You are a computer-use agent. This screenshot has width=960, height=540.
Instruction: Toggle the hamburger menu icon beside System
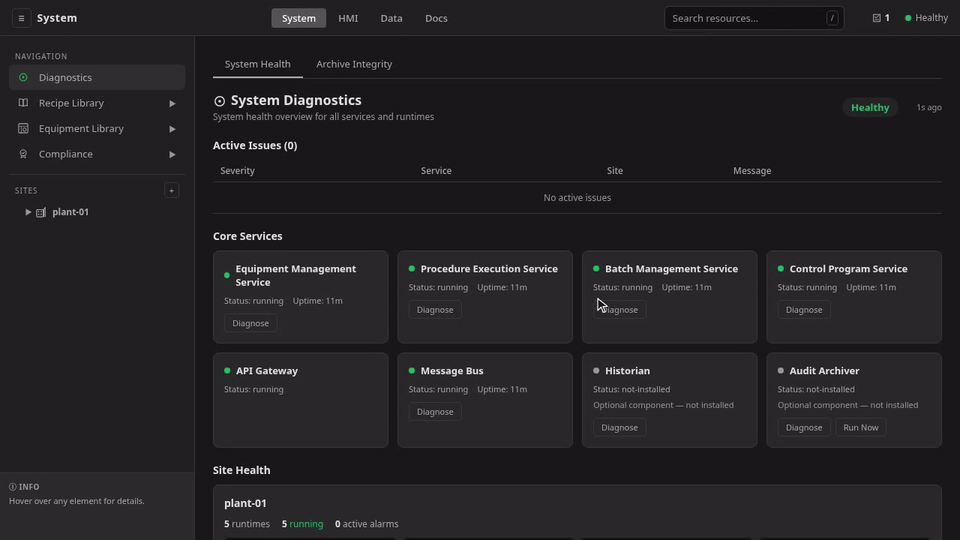[x=21, y=18]
